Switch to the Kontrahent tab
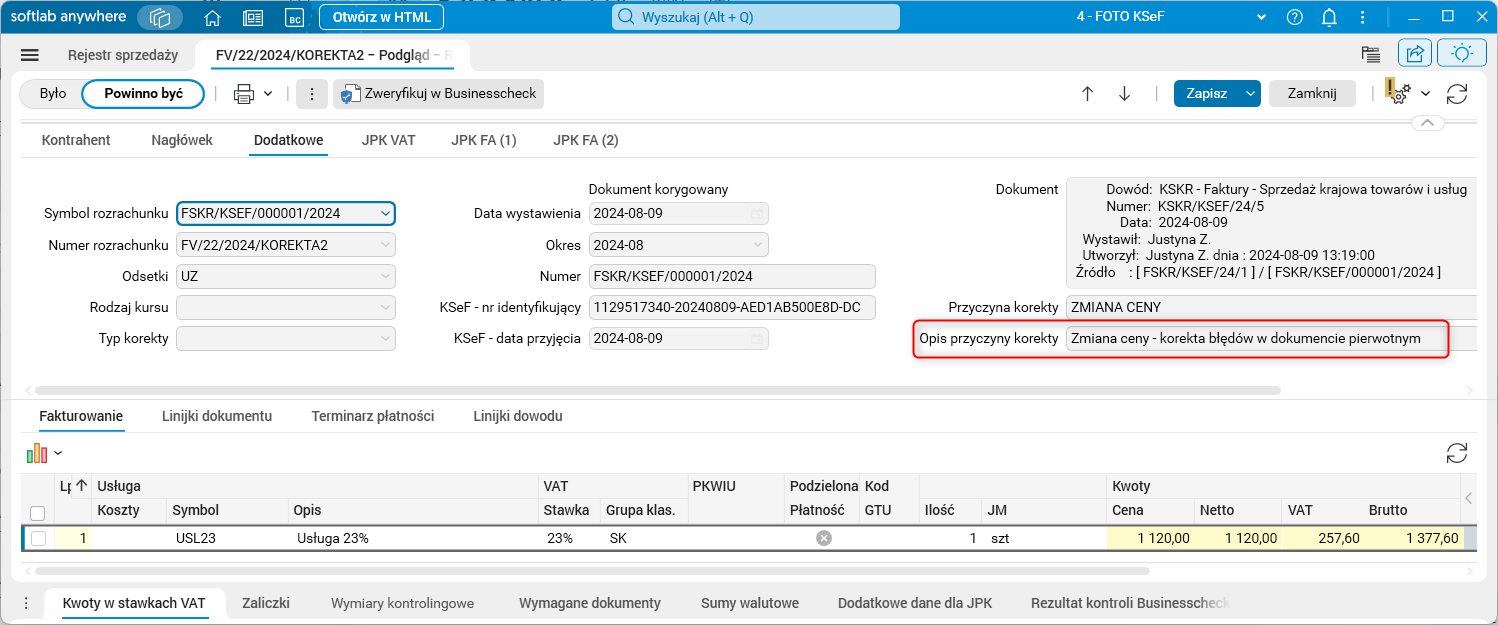 76,140
